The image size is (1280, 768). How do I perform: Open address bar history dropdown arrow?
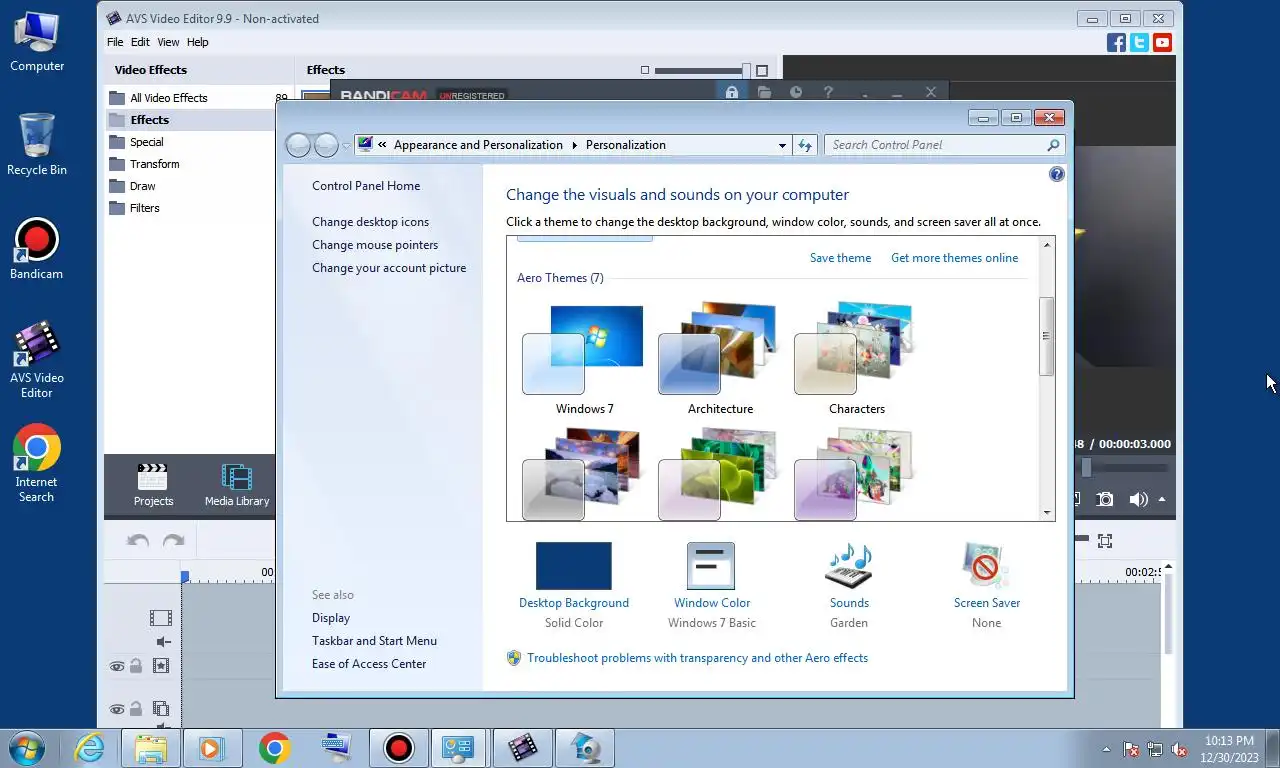pos(782,145)
